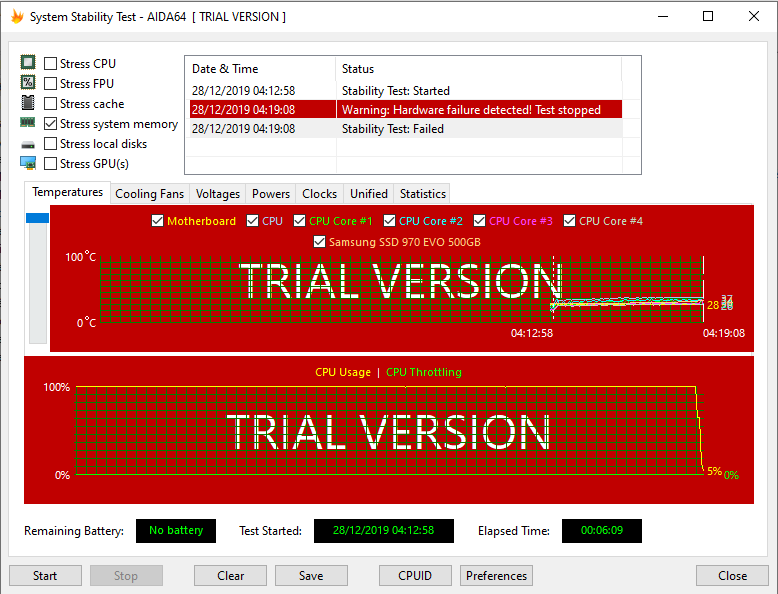Click the CPU chip icon beside Stress CPU

[x=28, y=63]
